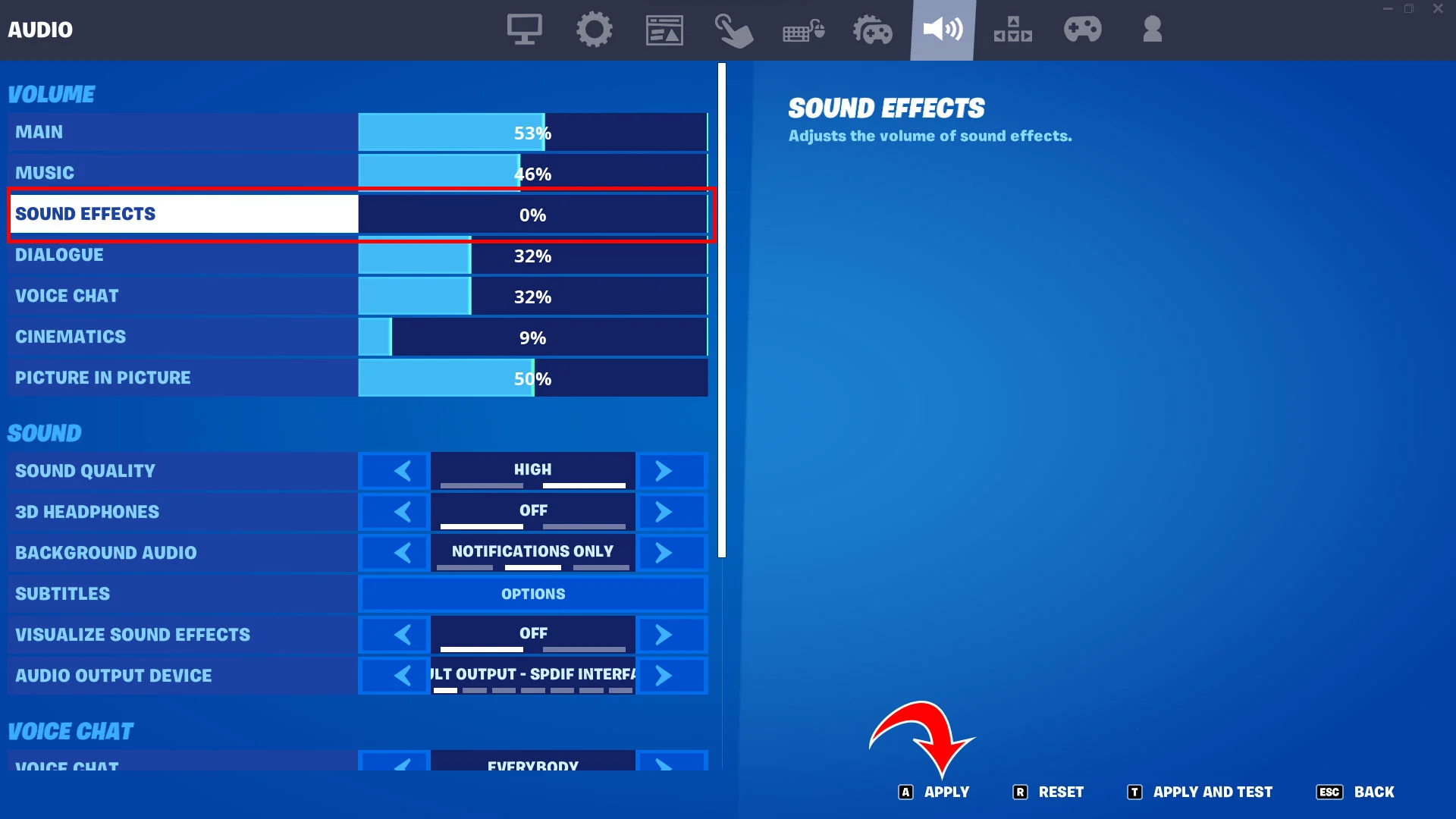
Task: Toggle Visualize Sound Effects off
Action: point(532,634)
